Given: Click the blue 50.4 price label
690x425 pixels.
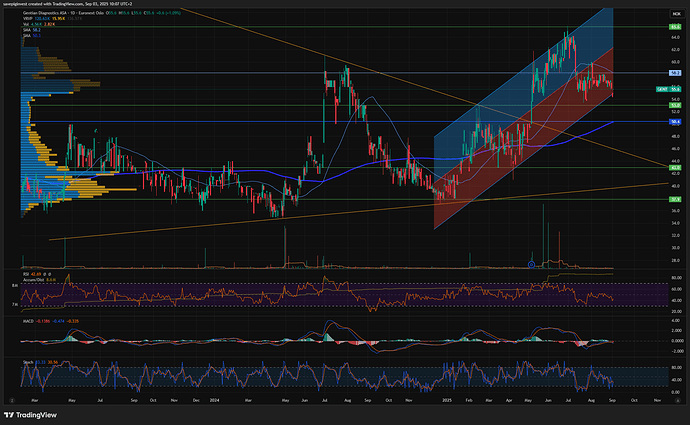Looking at the screenshot, I should (x=675, y=121).
